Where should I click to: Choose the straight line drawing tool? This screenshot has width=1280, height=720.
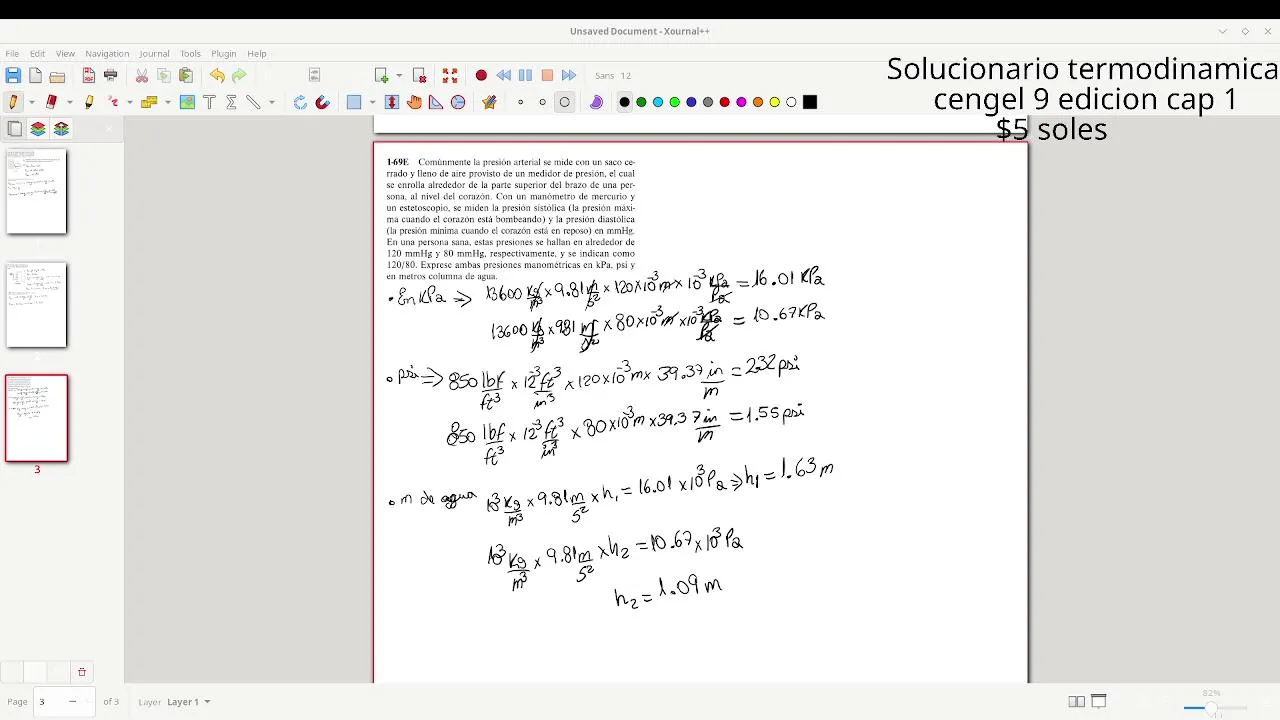(x=253, y=102)
